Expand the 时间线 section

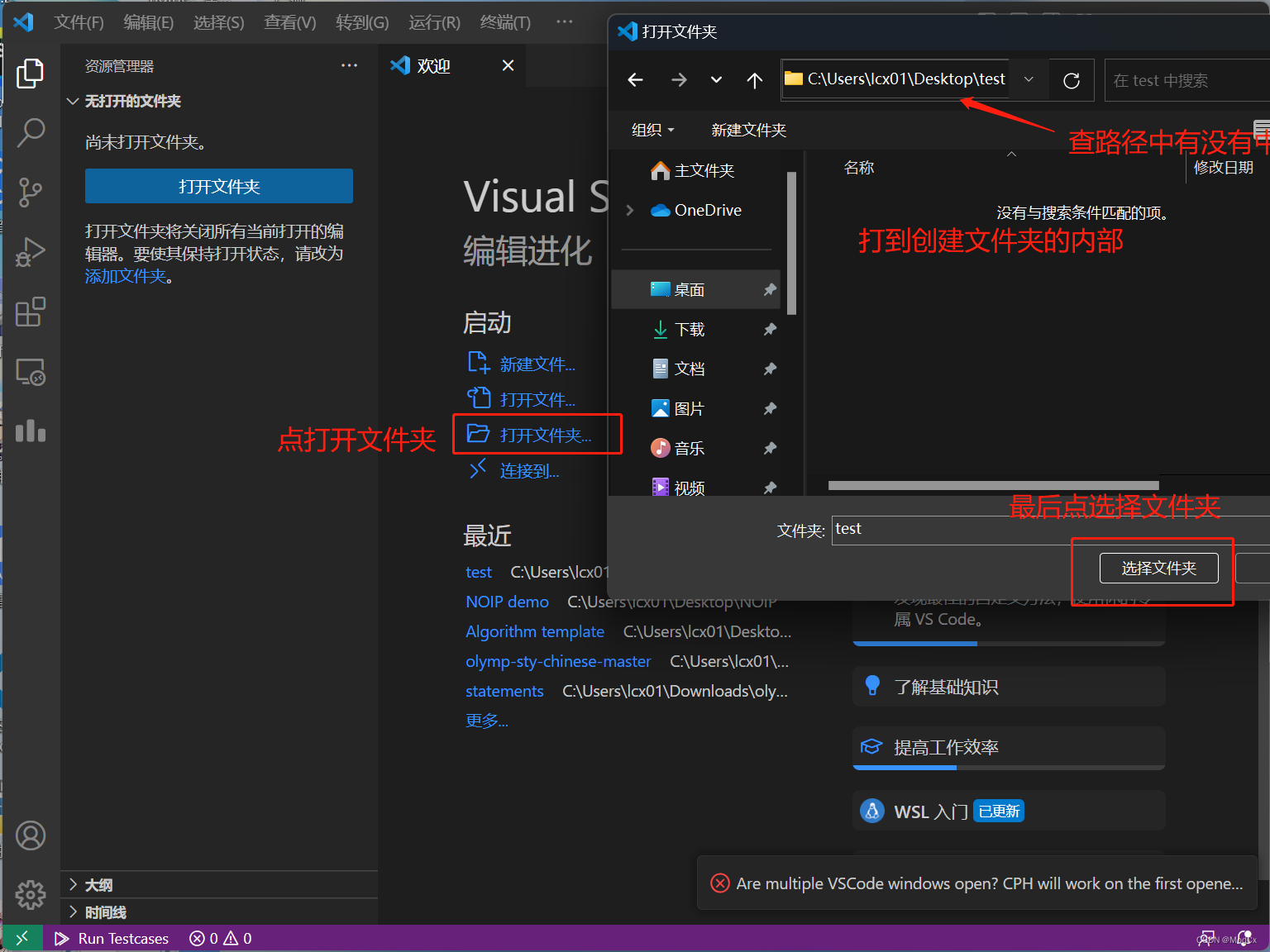(x=219, y=912)
